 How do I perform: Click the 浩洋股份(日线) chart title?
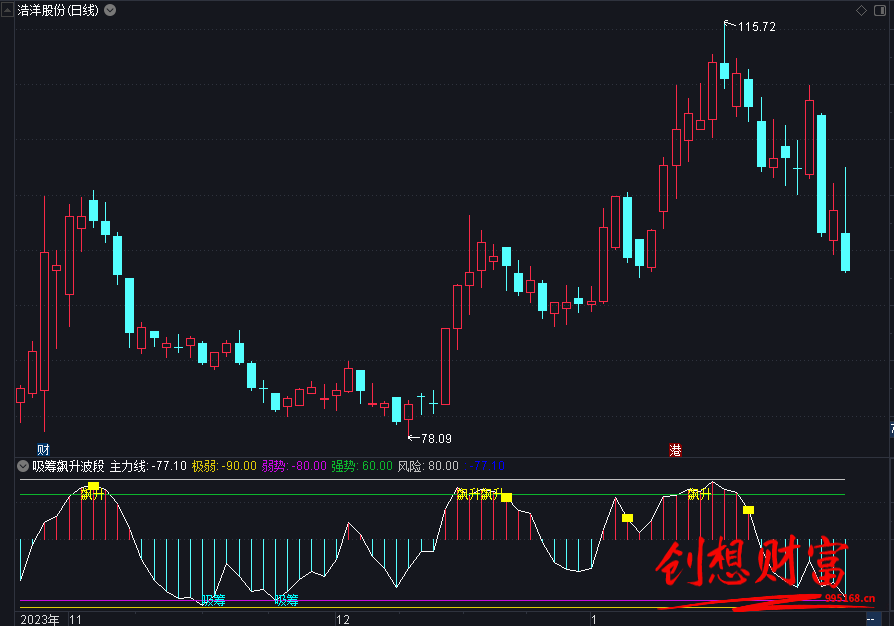click(x=58, y=10)
